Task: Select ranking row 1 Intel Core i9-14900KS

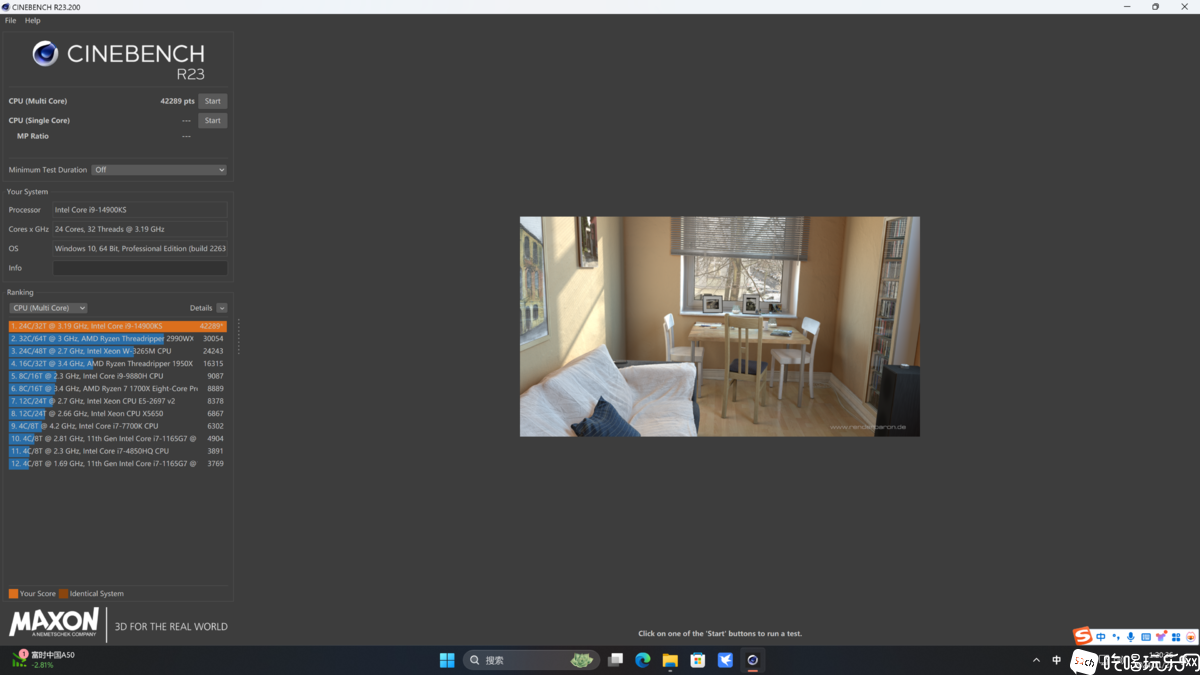Action: coord(118,326)
